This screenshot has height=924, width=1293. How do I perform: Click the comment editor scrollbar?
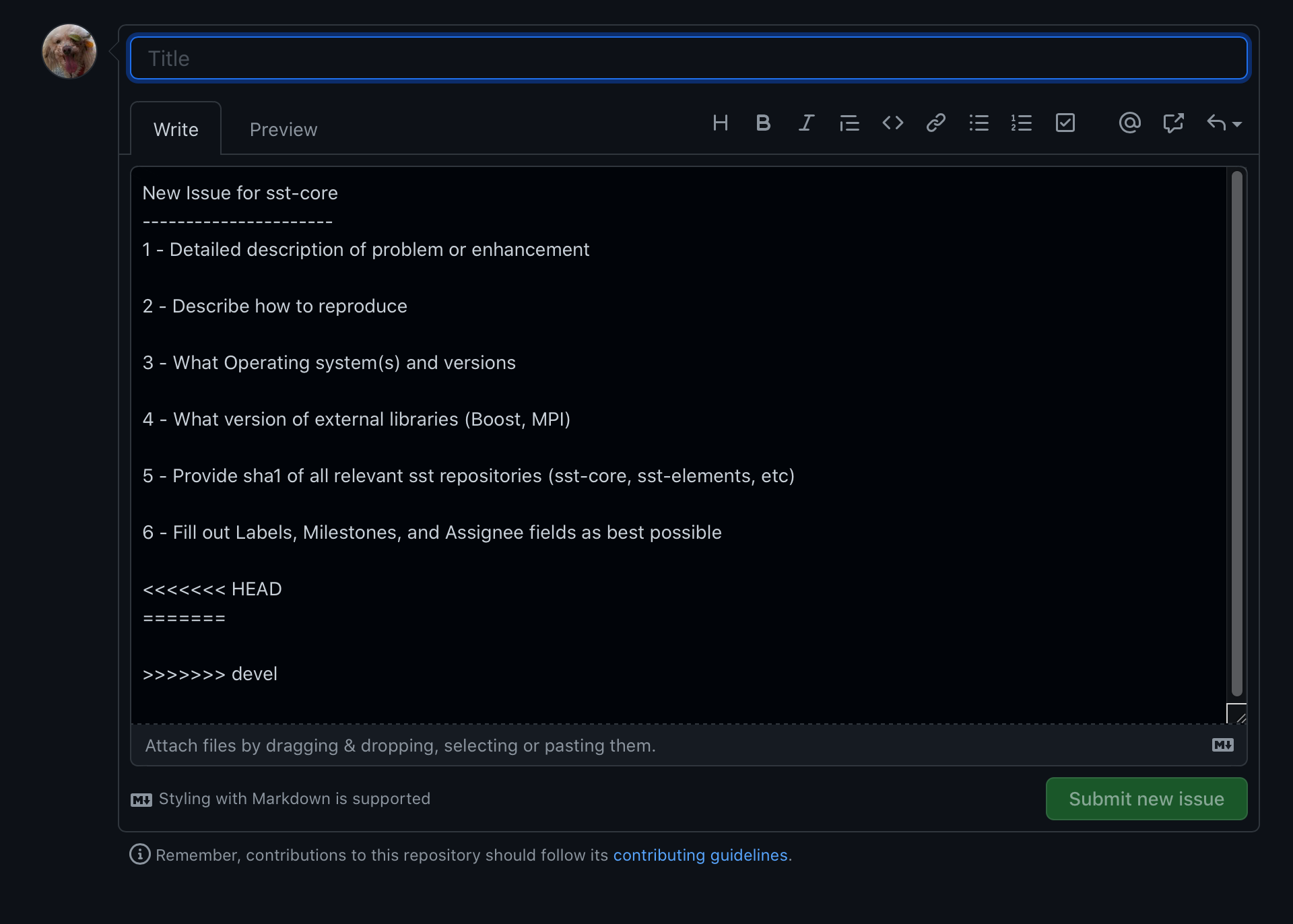pyautogui.click(x=1236, y=431)
